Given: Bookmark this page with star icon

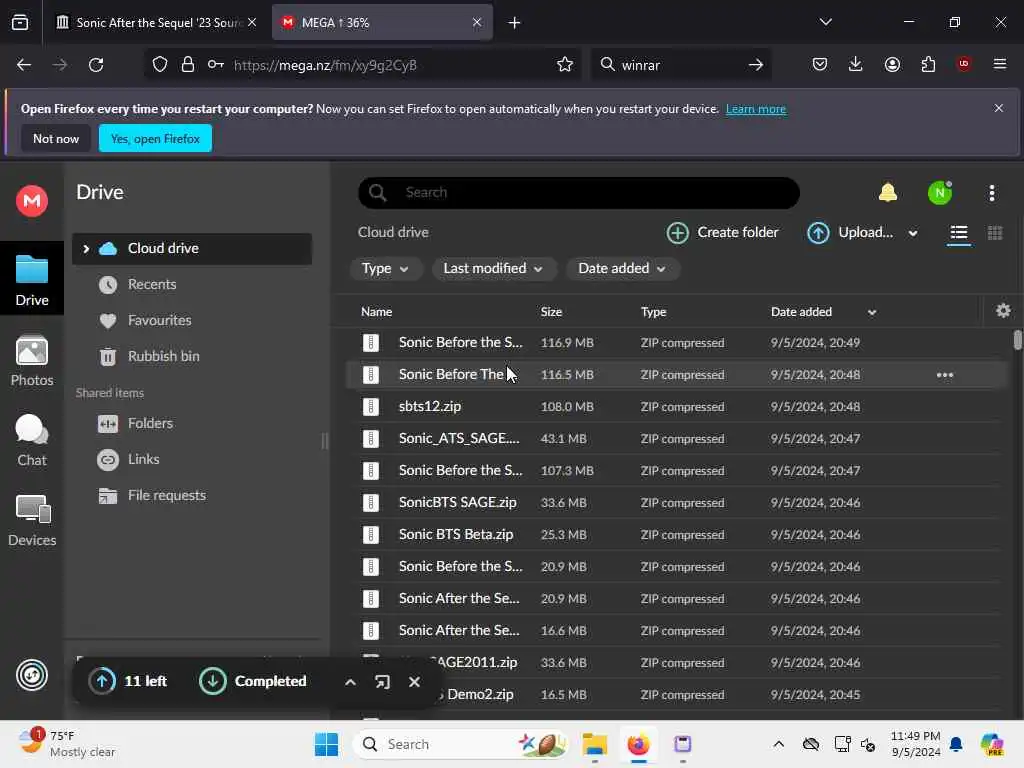Looking at the screenshot, I should pos(565,65).
